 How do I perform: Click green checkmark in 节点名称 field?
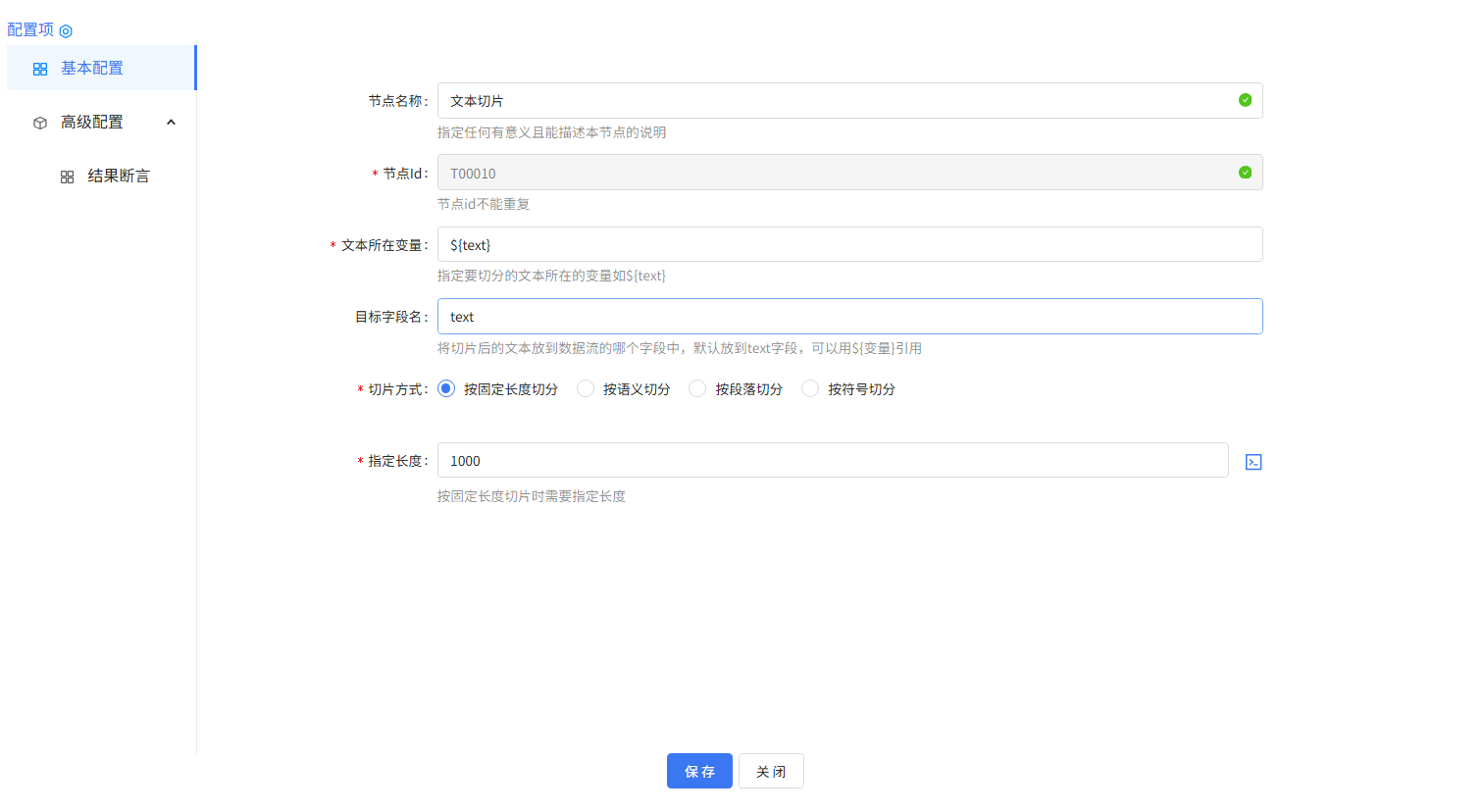tap(1245, 100)
